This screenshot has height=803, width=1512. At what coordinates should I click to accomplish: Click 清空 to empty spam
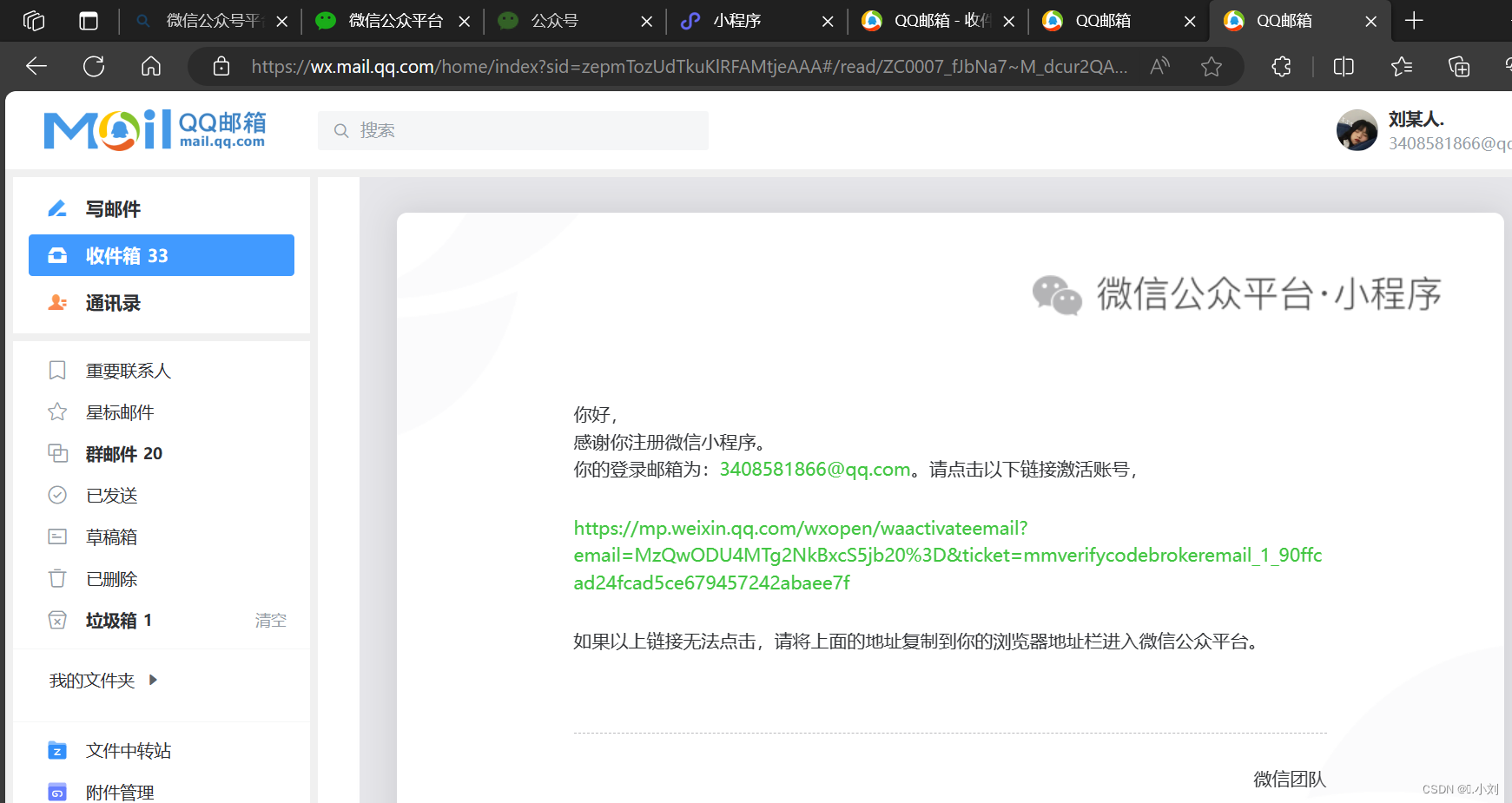(270, 620)
